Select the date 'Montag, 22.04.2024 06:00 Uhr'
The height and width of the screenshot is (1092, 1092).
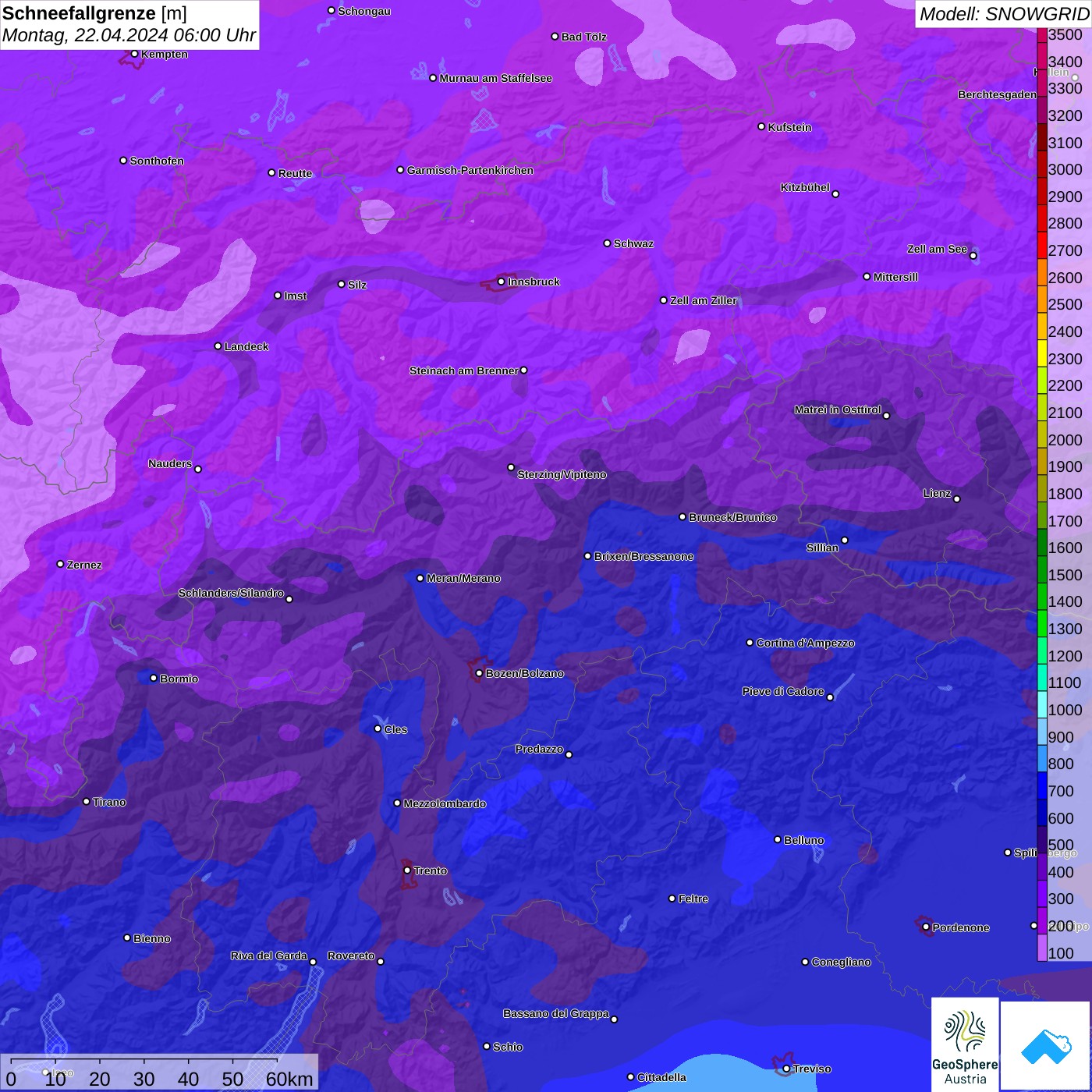click(x=129, y=35)
